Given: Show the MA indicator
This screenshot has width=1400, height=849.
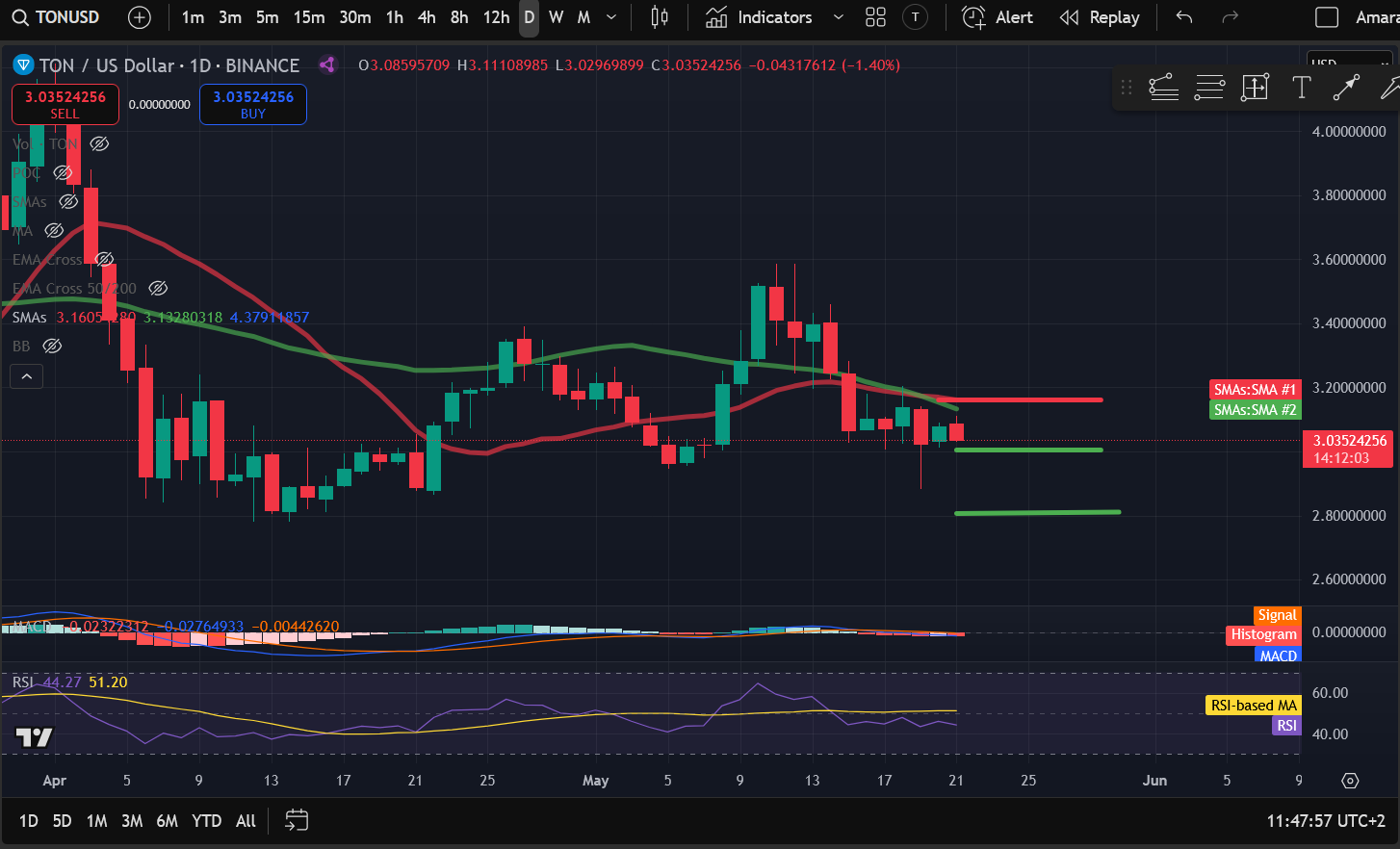Looking at the screenshot, I should click(54, 231).
